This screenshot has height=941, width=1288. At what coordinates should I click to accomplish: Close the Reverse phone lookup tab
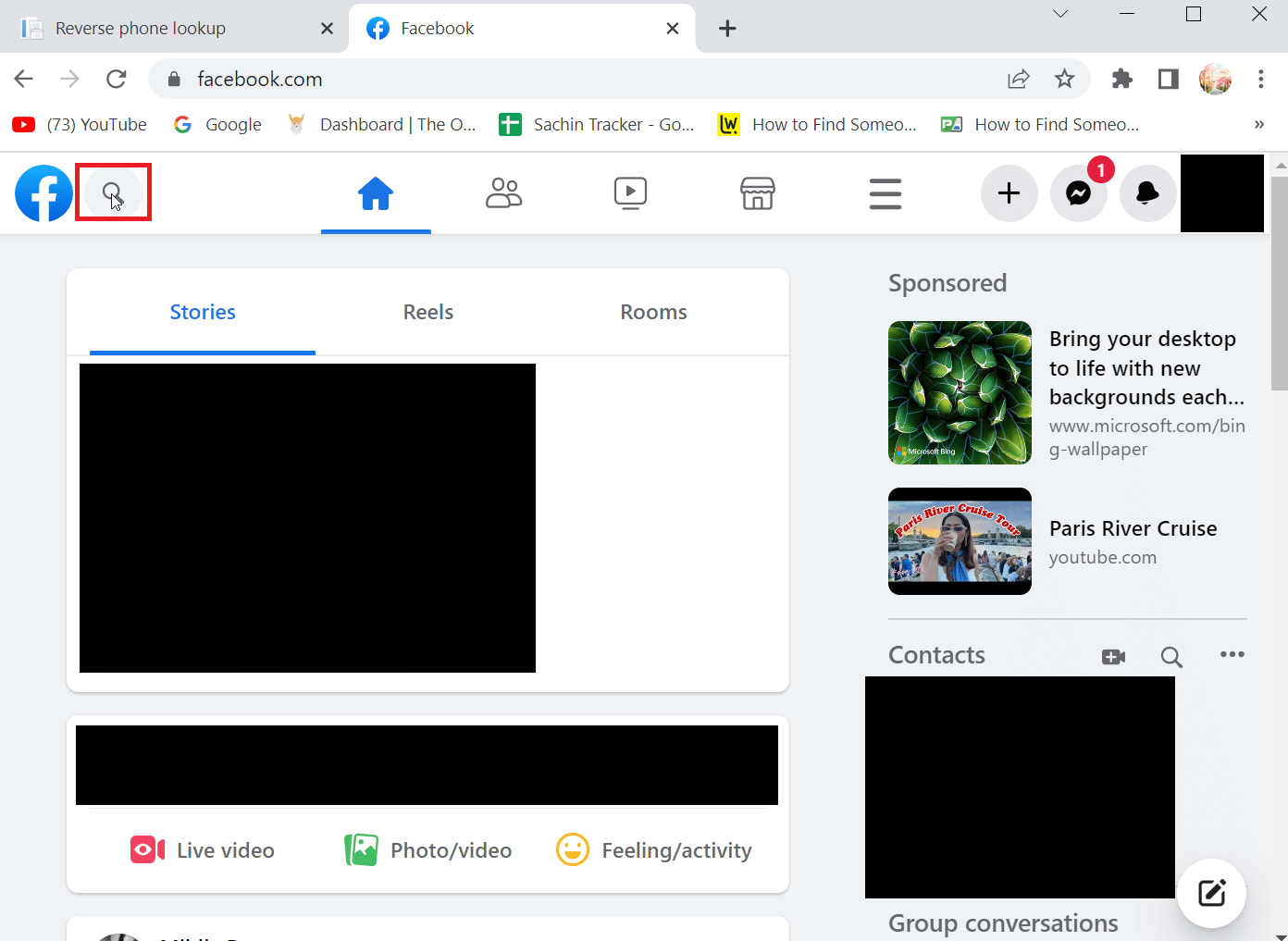pos(327,29)
